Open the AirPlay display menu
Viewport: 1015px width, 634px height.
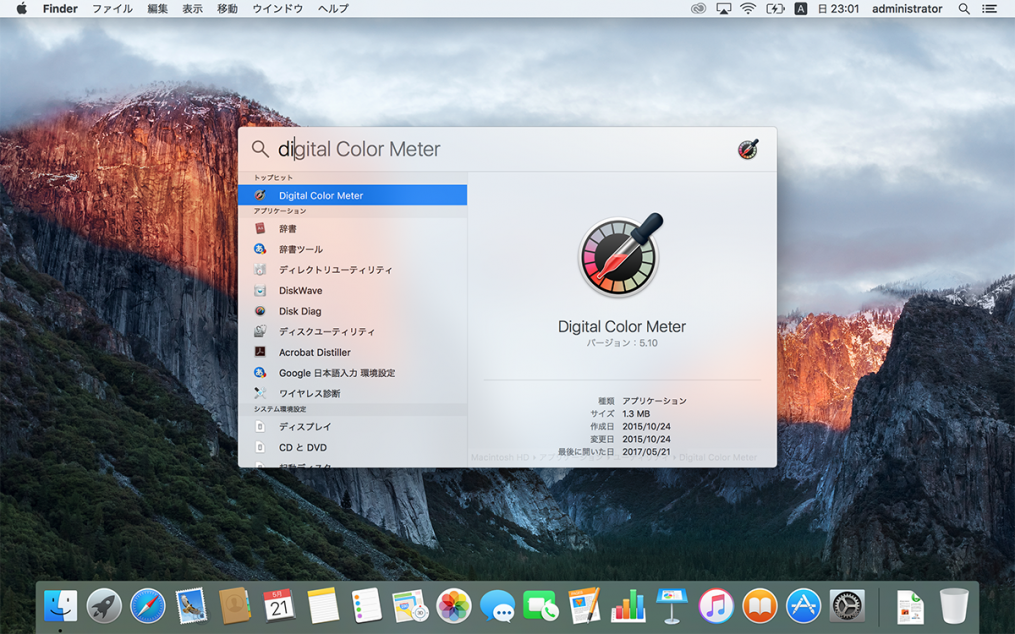(x=723, y=8)
